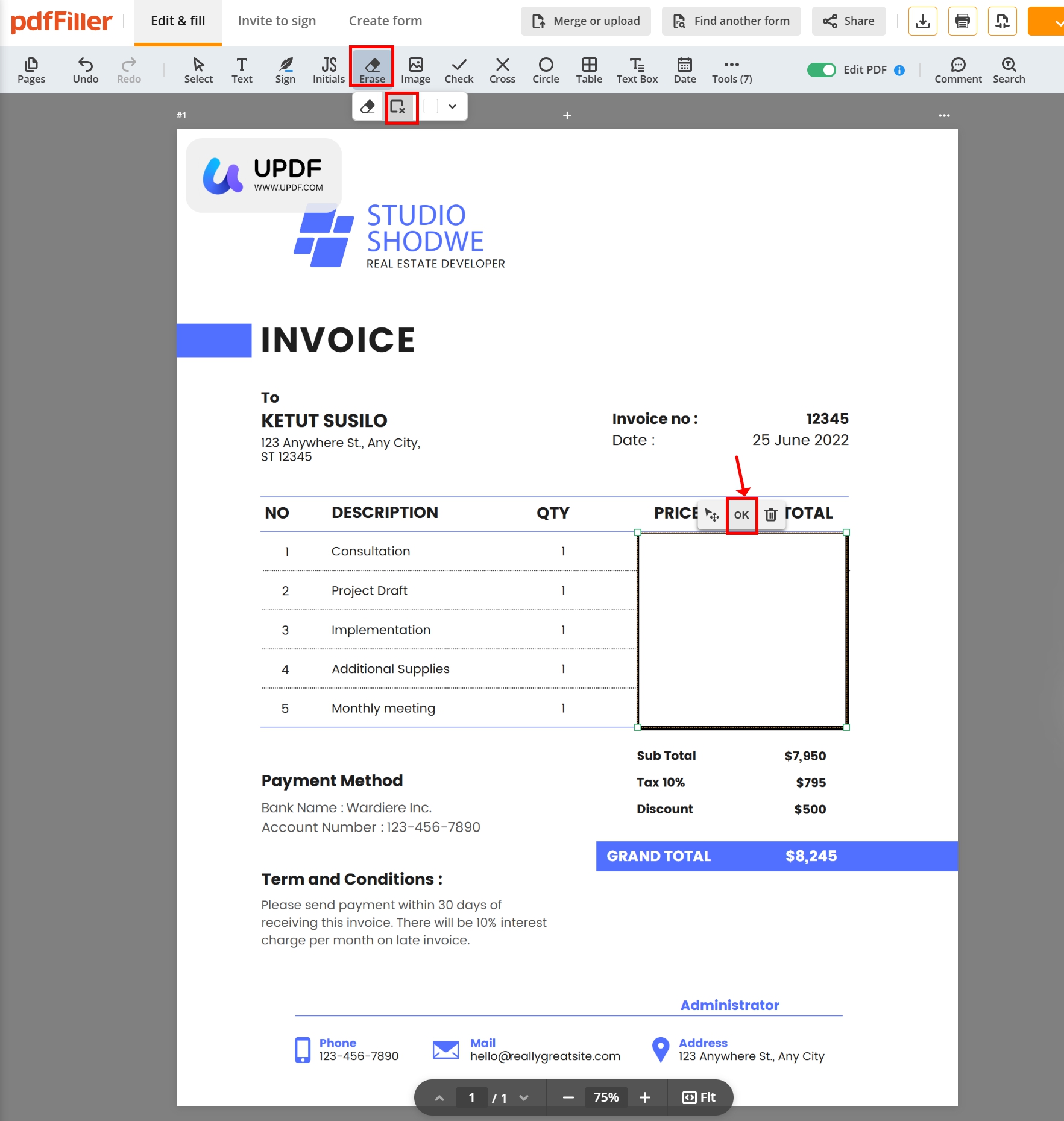Click the Consultation row description
The width and height of the screenshot is (1064, 1121).
coord(371,551)
